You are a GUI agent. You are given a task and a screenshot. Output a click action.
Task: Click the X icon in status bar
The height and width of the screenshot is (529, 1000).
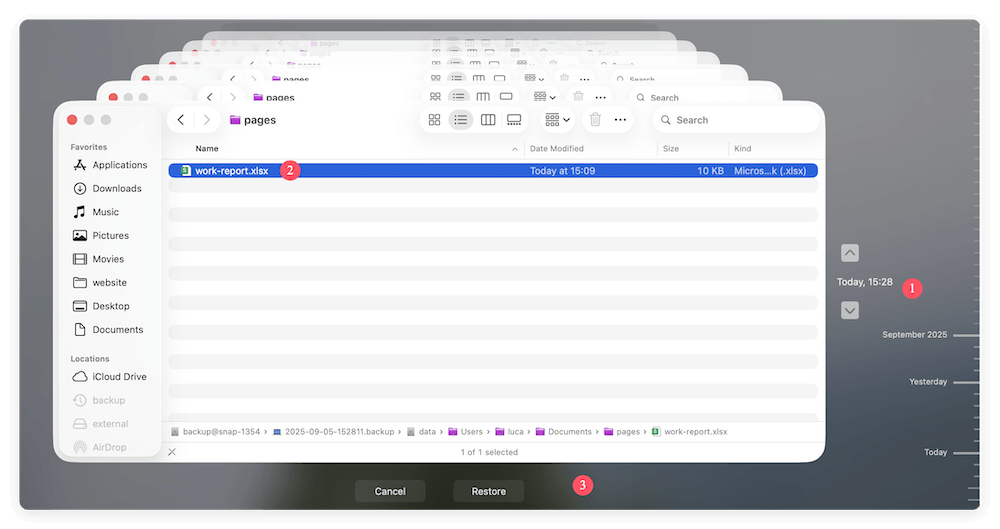click(x=172, y=452)
